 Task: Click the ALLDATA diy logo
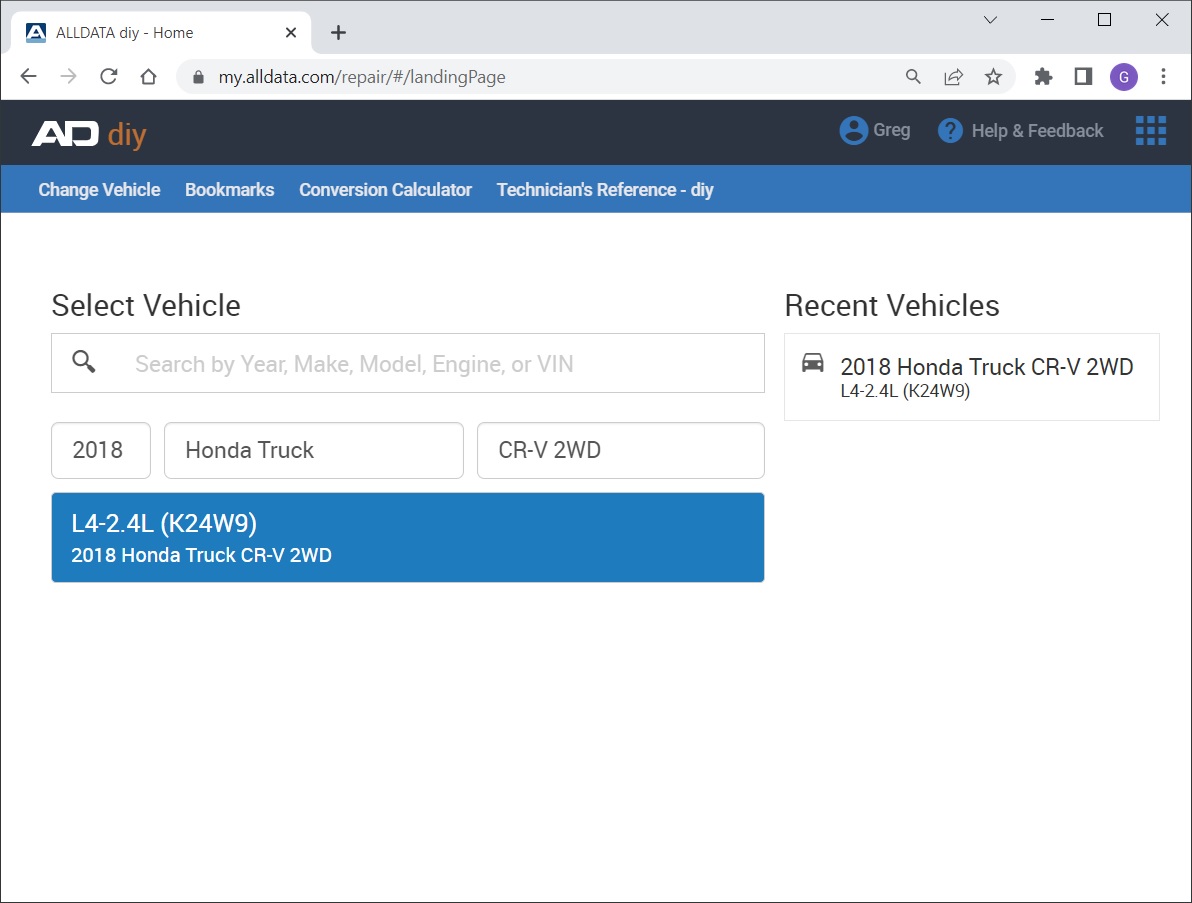[88, 133]
